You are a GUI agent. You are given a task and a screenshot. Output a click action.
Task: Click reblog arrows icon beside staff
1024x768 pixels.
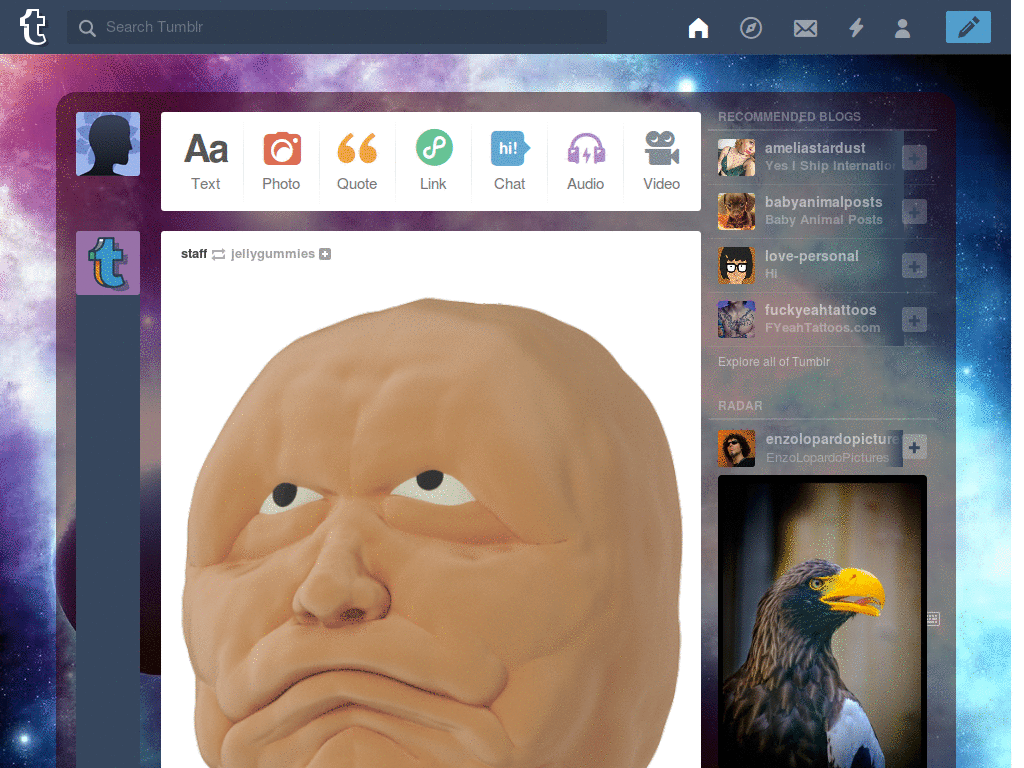(219, 254)
